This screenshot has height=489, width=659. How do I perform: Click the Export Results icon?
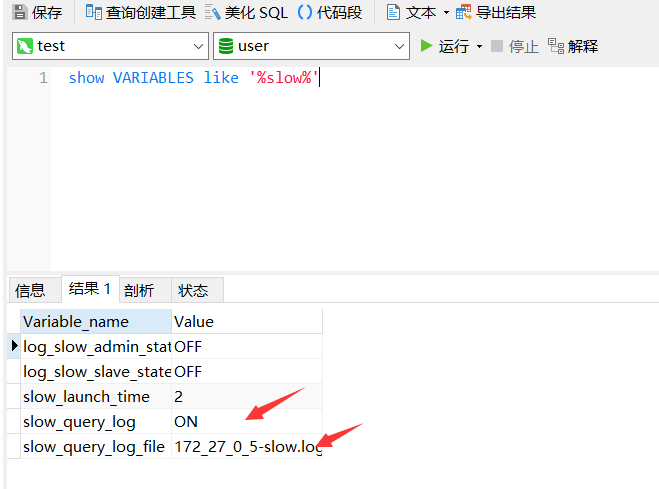pos(464,12)
